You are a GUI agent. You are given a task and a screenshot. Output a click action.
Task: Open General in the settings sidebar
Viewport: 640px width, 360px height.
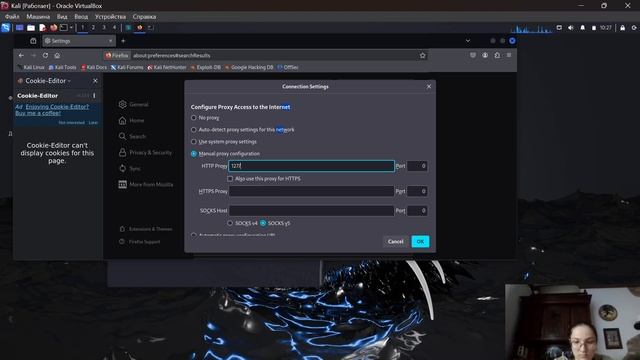[133, 104]
